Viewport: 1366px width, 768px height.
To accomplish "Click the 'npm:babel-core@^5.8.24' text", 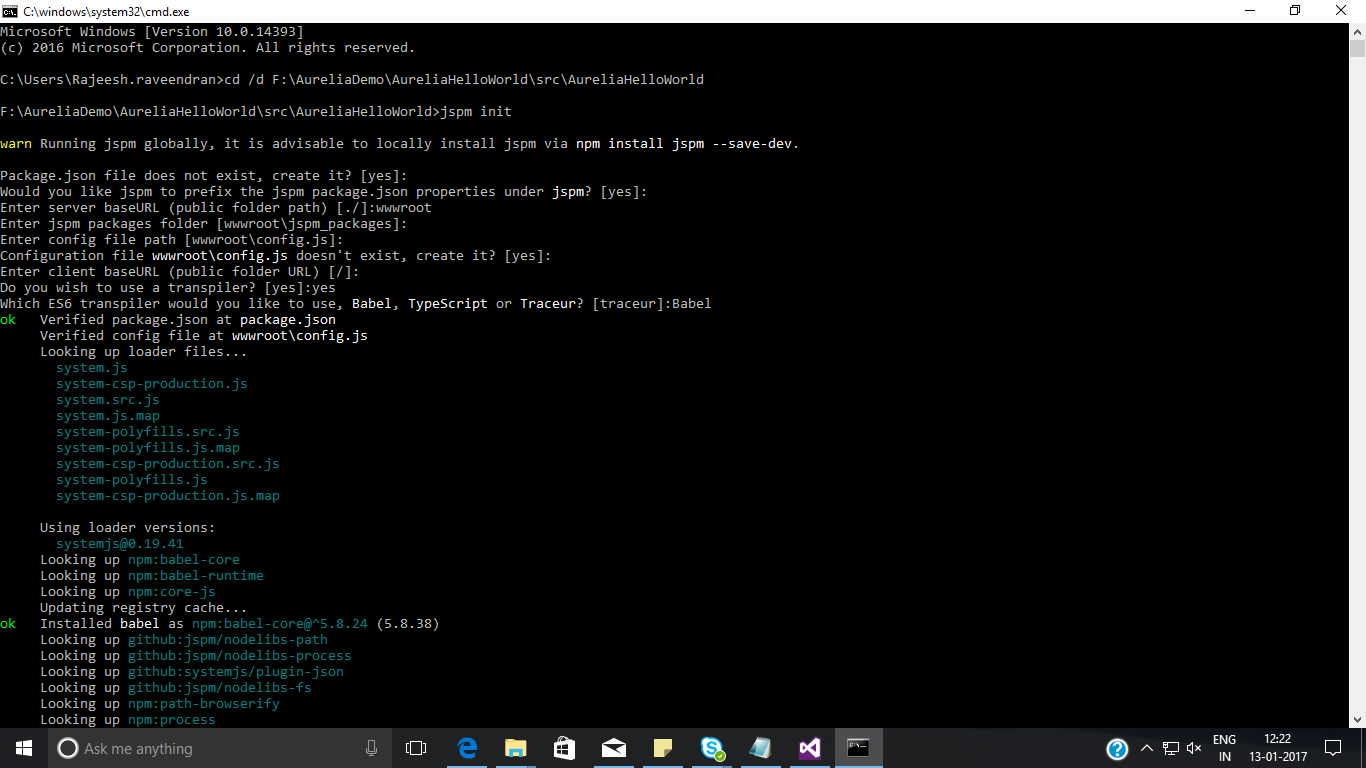I will click(280, 623).
